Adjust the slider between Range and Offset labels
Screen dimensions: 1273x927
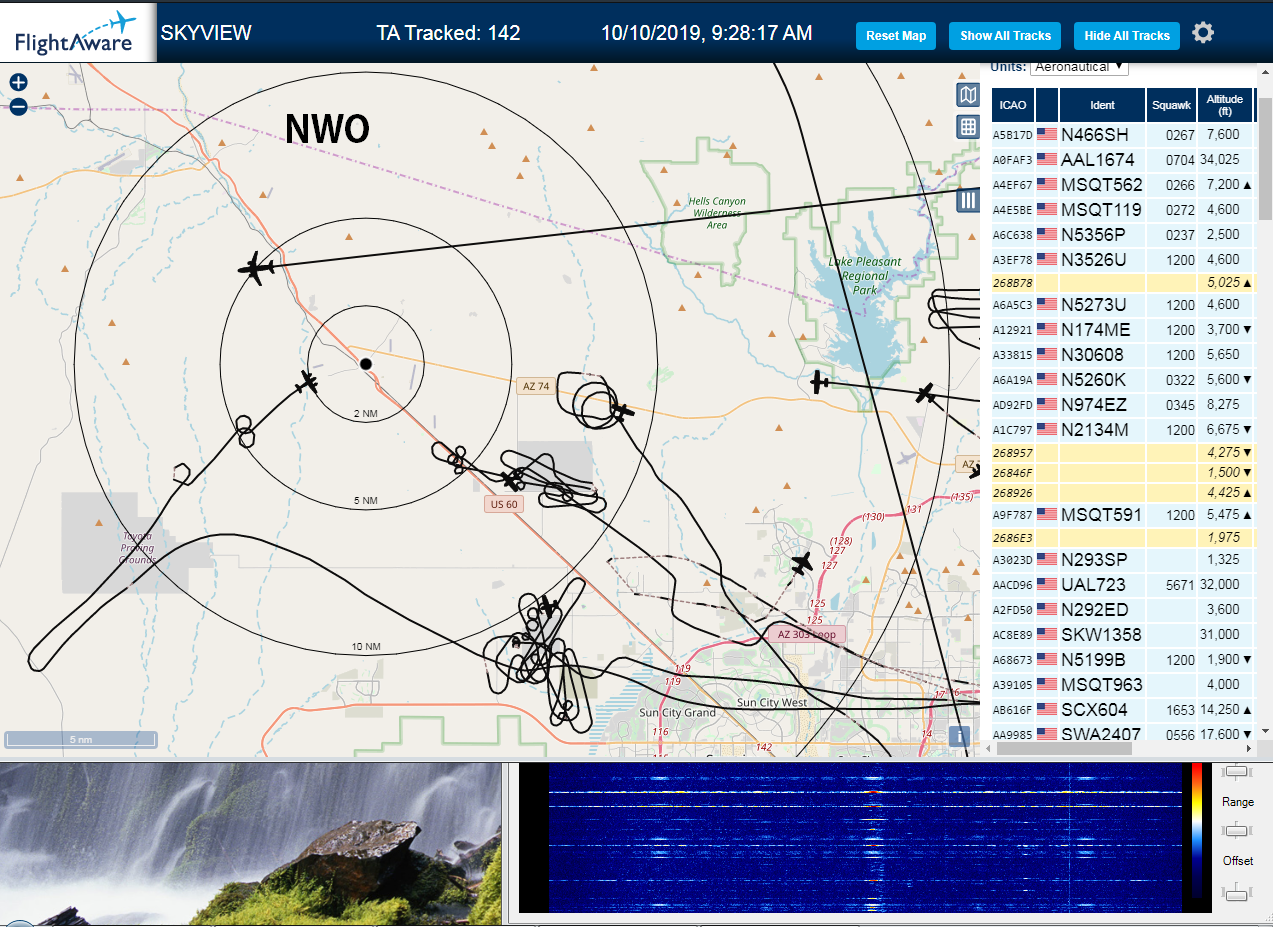click(x=1237, y=831)
